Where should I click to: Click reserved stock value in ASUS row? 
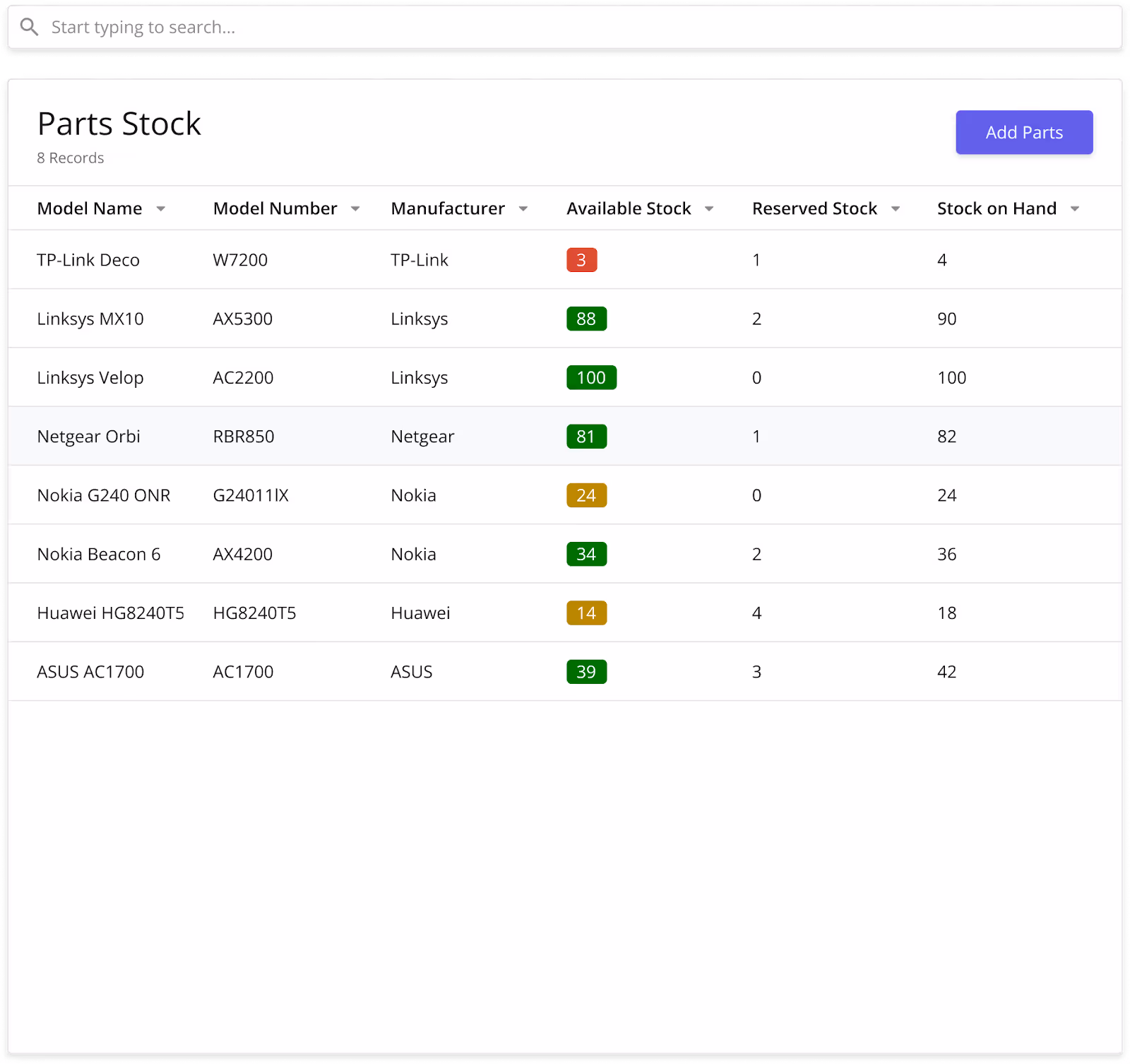[x=756, y=672]
